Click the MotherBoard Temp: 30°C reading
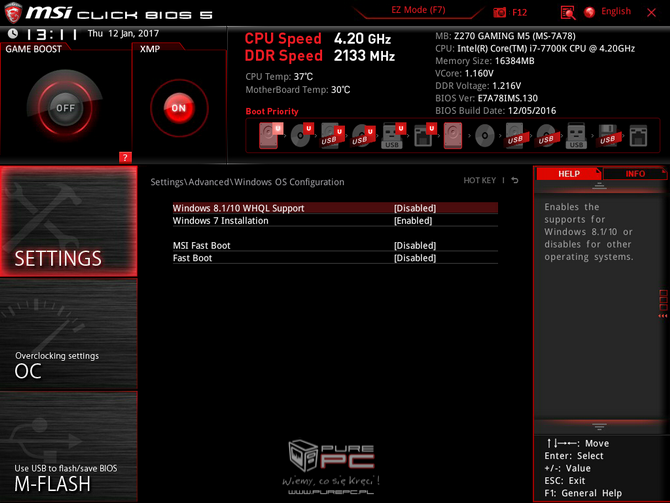 pyautogui.click(x=298, y=90)
